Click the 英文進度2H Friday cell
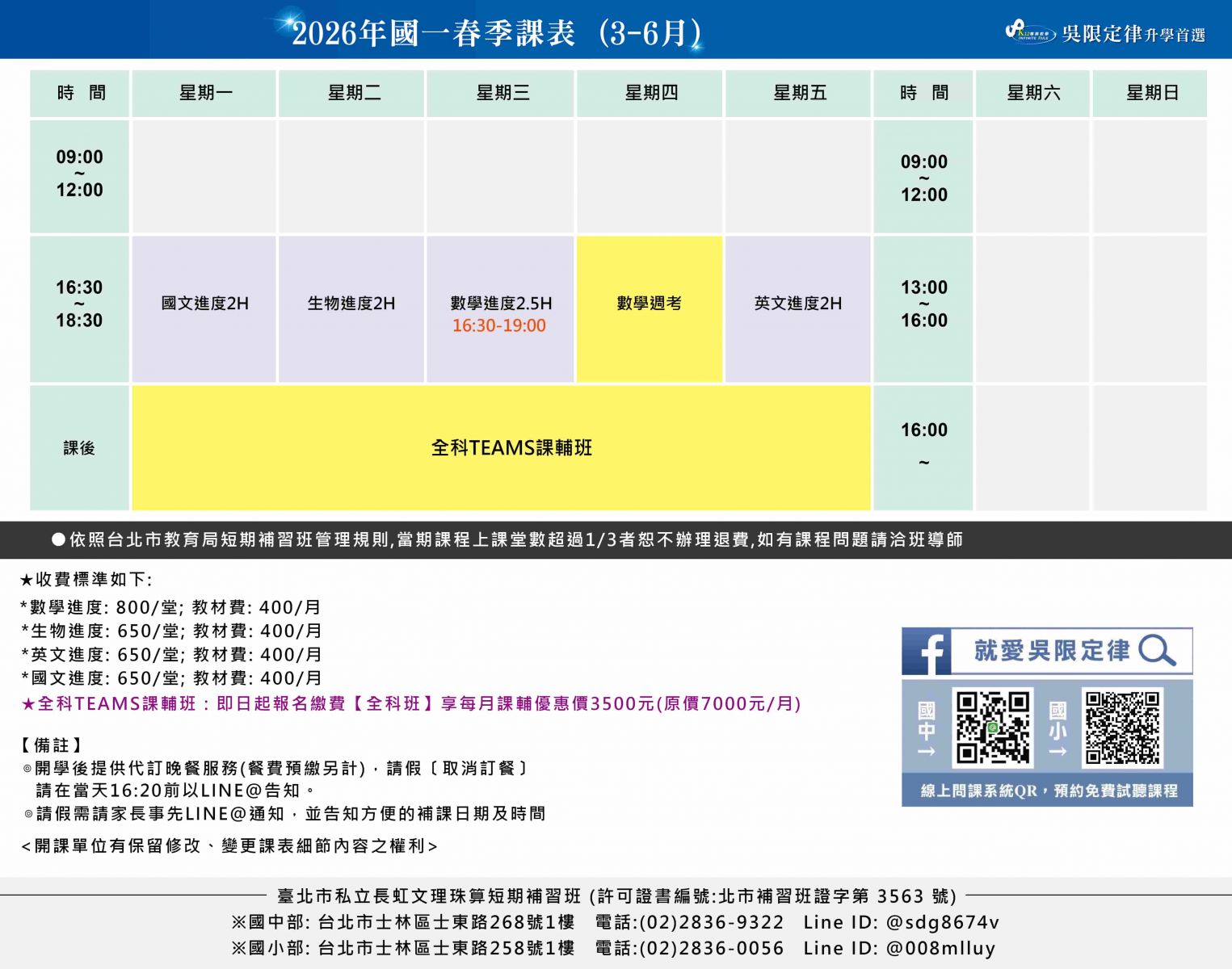 point(797,304)
